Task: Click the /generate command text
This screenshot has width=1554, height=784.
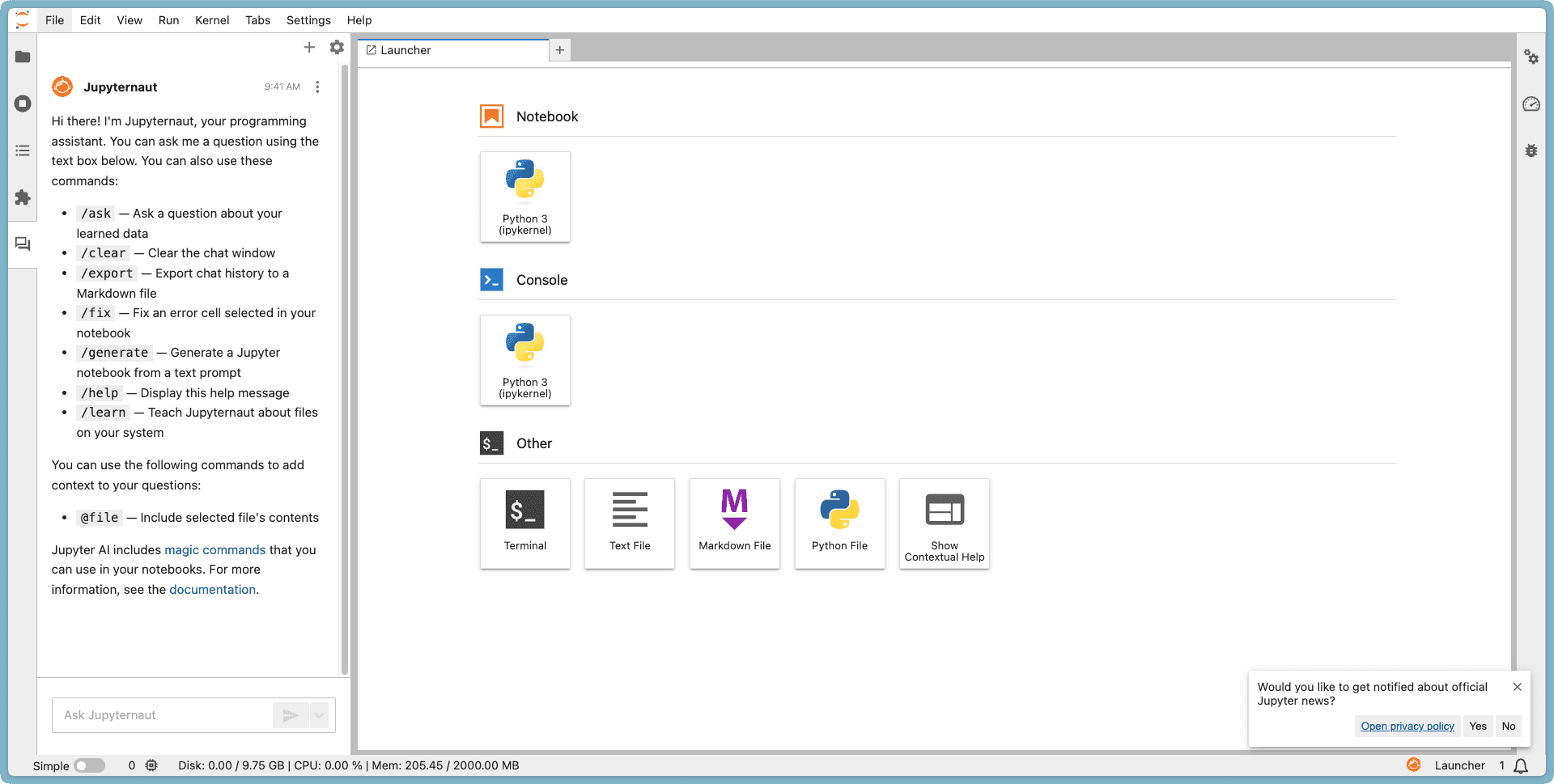Action: 115,353
